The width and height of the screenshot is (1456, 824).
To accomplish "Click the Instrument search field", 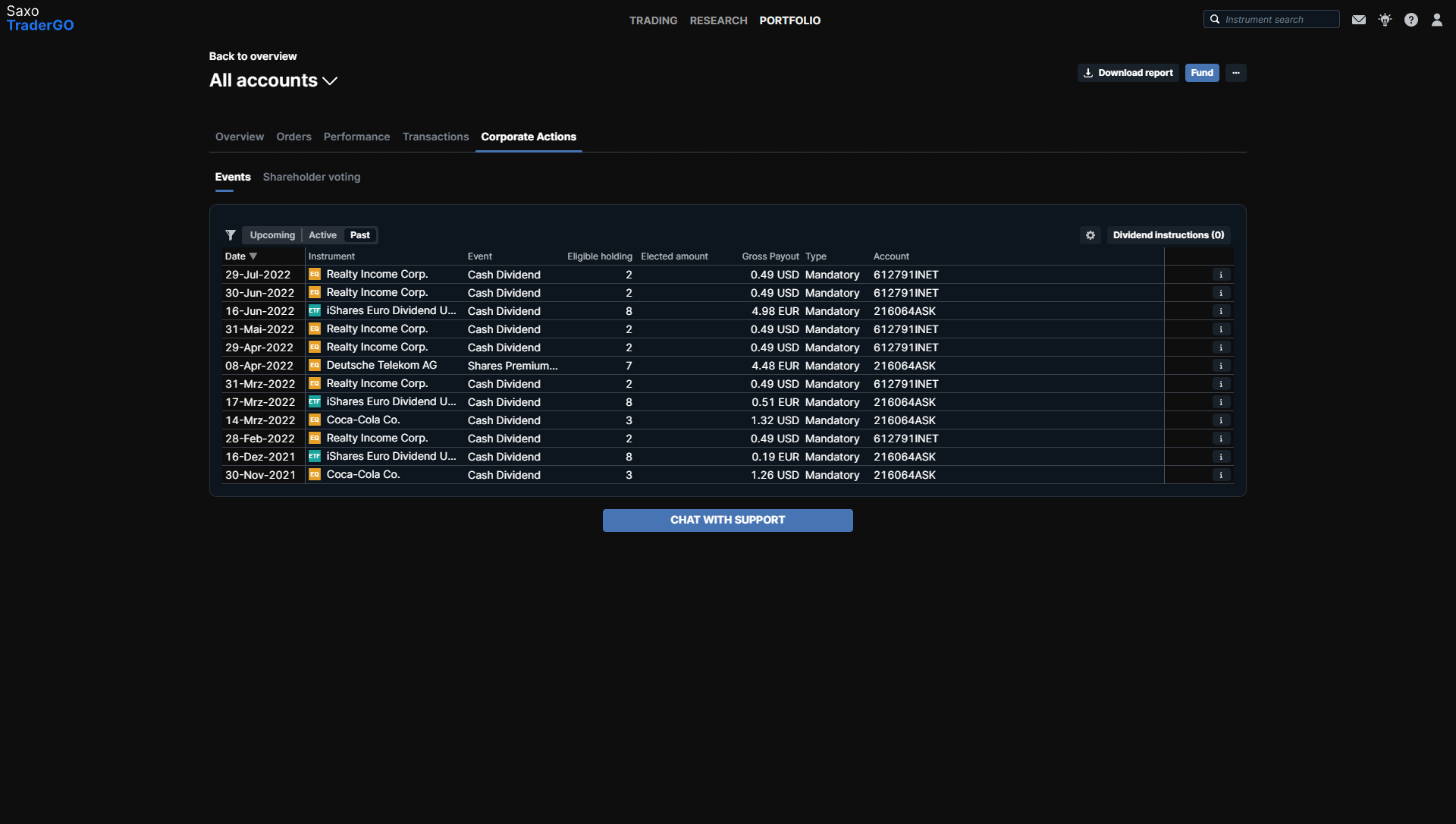I will tap(1272, 20).
